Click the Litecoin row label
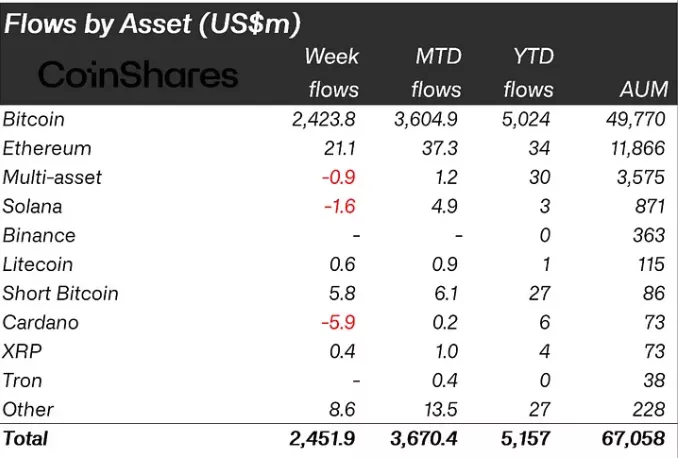Image resolution: width=678 pixels, height=458 pixels. 38,264
